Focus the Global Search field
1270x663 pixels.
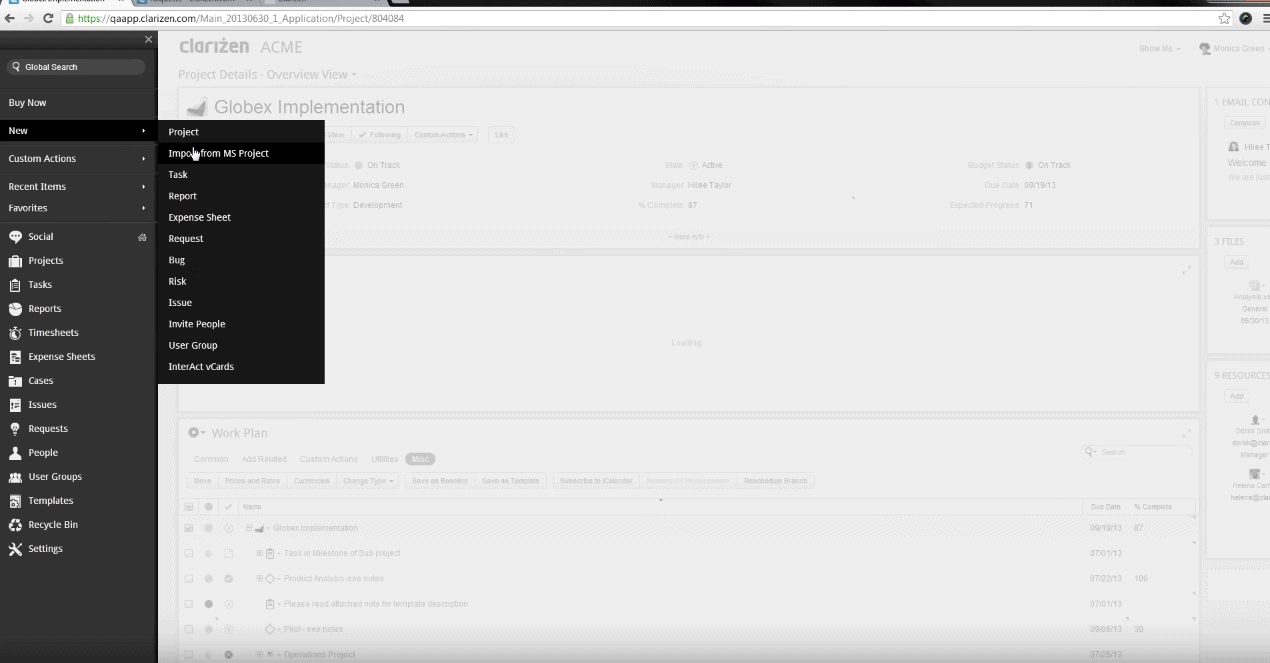(76, 67)
